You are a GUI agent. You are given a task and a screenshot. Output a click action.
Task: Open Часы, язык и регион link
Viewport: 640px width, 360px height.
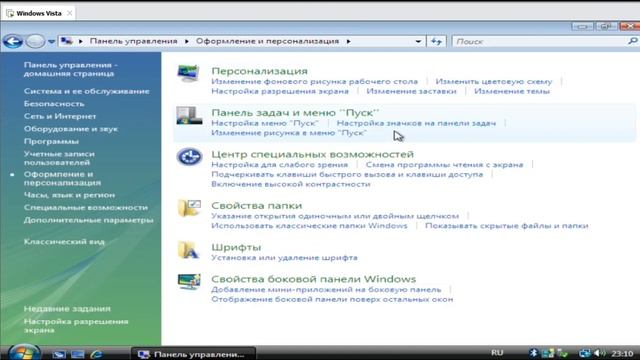[69, 195]
